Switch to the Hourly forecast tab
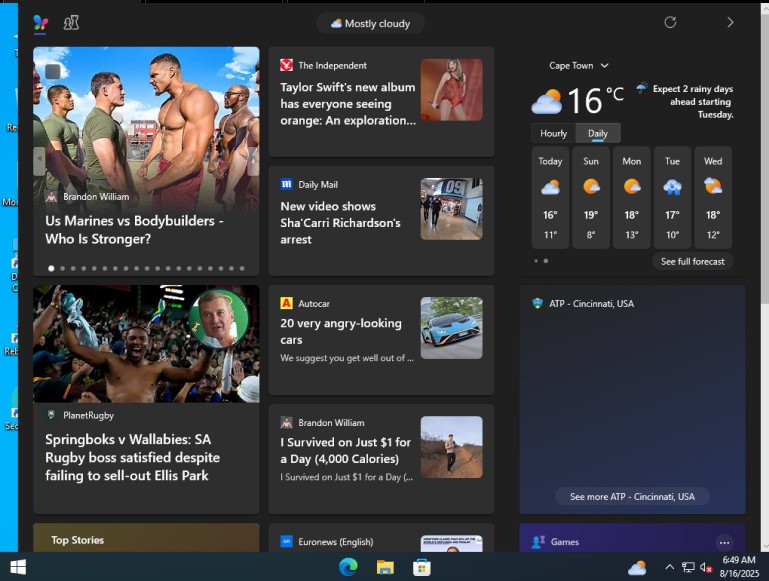The height and width of the screenshot is (581, 769). point(553,133)
